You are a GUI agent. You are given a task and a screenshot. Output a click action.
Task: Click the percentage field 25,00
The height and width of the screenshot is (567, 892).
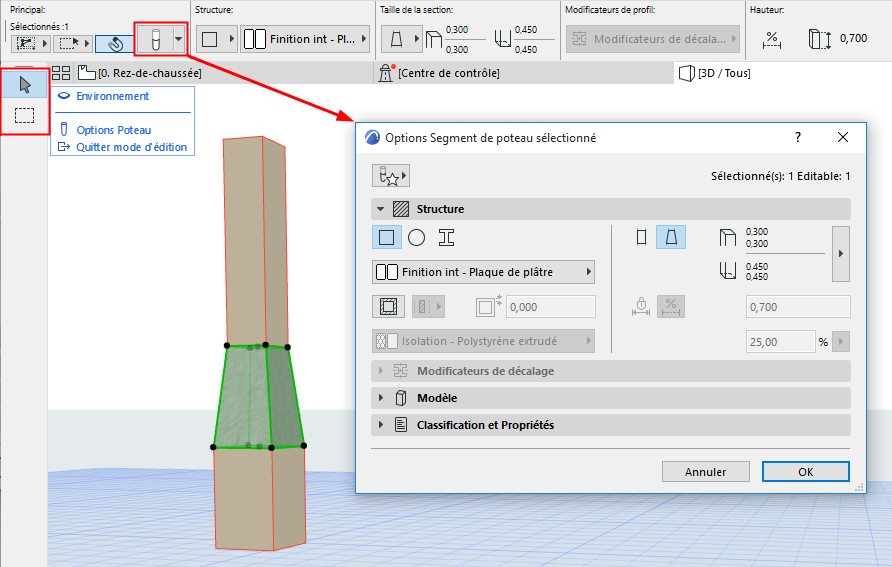(x=780, y=342)
